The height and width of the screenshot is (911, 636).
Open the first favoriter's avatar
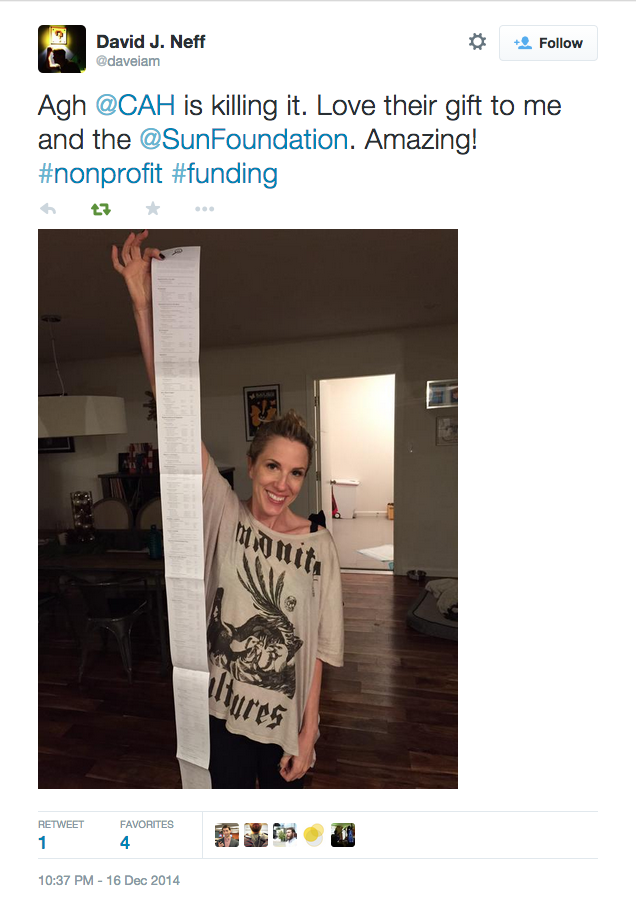click(227, 835)
